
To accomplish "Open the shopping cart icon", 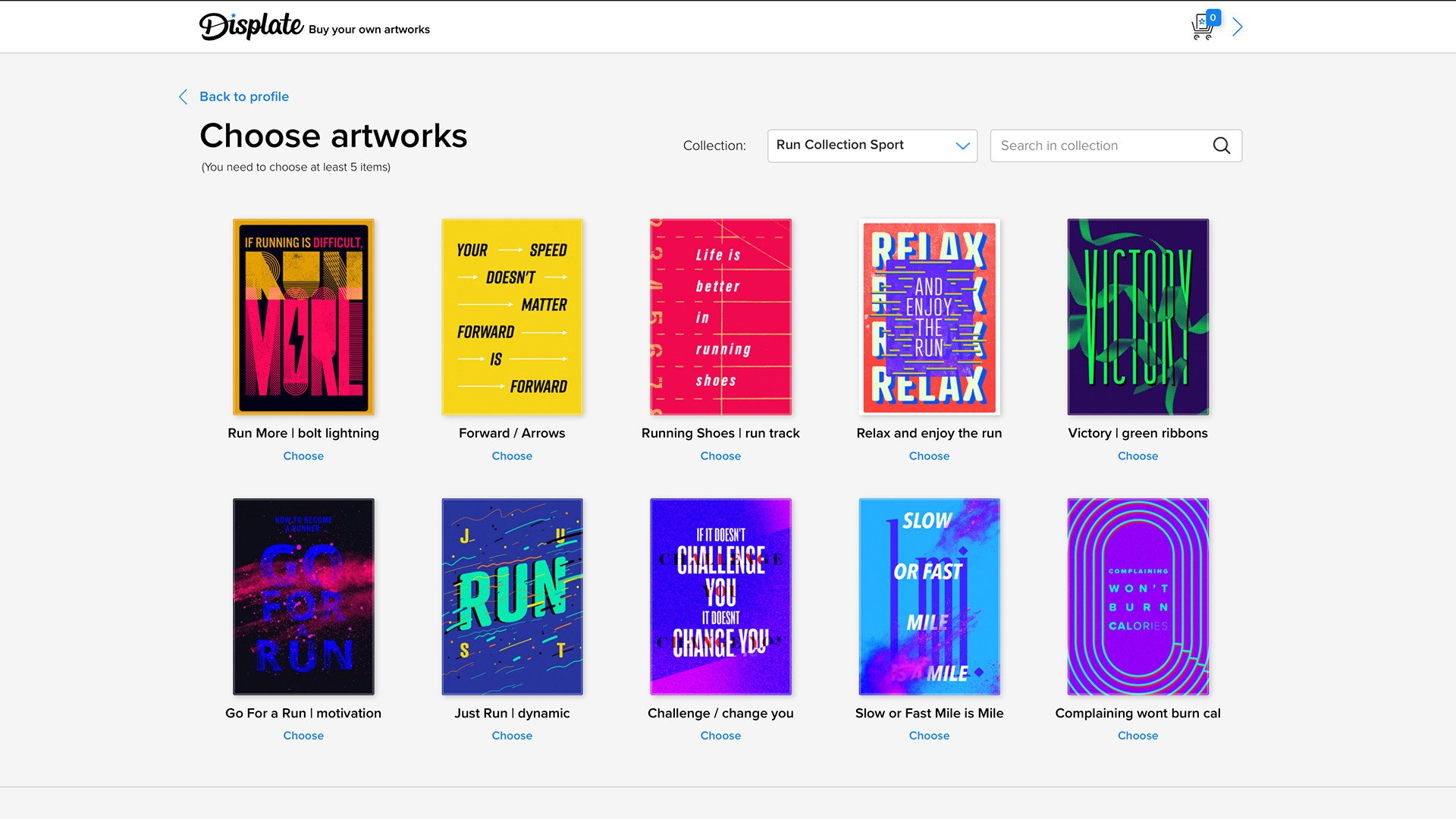I will point(1203,27).
